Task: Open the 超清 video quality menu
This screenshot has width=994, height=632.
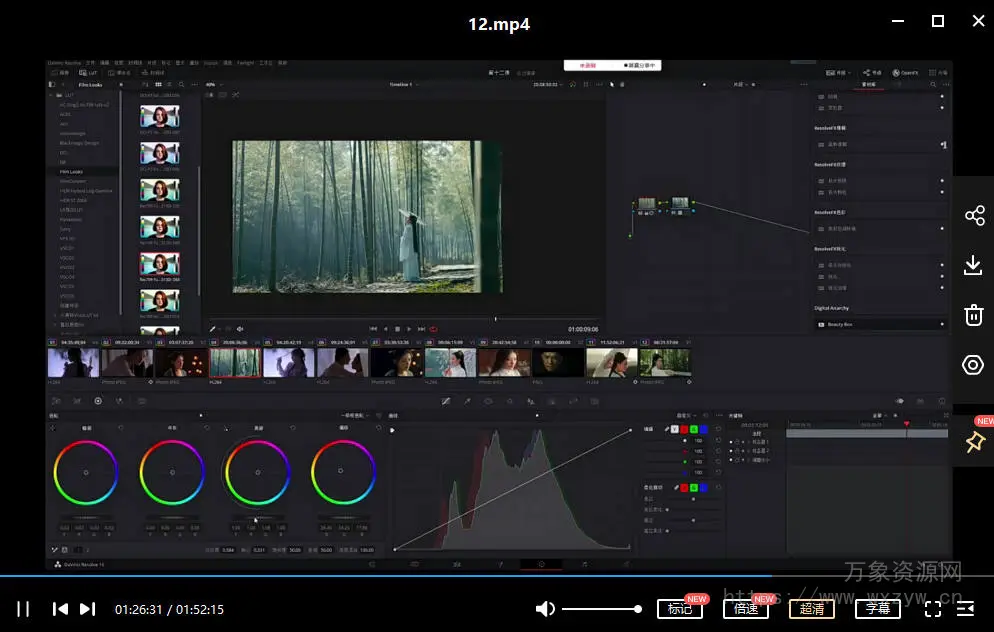Action: pos(812,608)
